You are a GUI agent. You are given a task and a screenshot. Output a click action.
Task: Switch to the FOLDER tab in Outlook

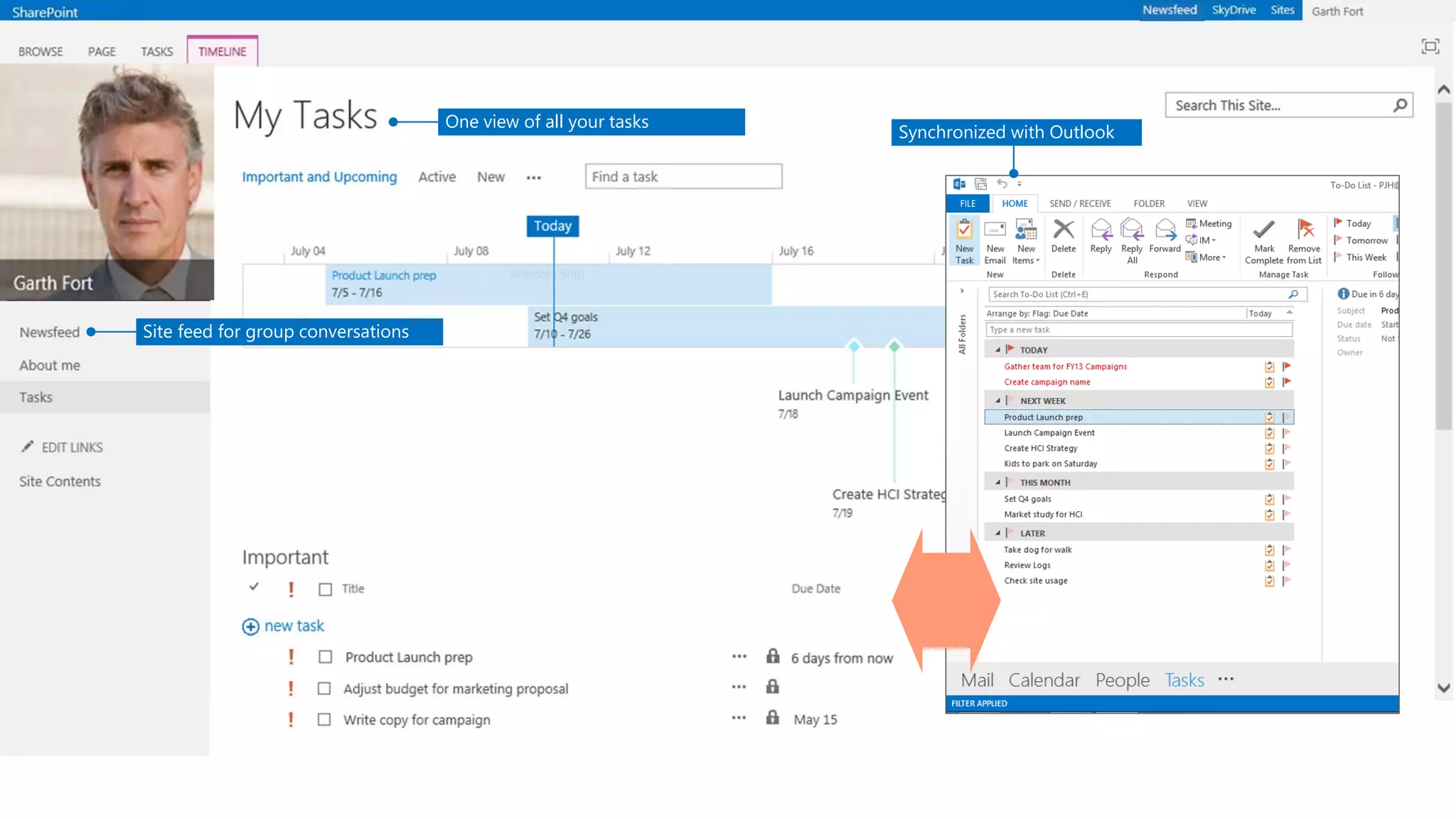1149,203
